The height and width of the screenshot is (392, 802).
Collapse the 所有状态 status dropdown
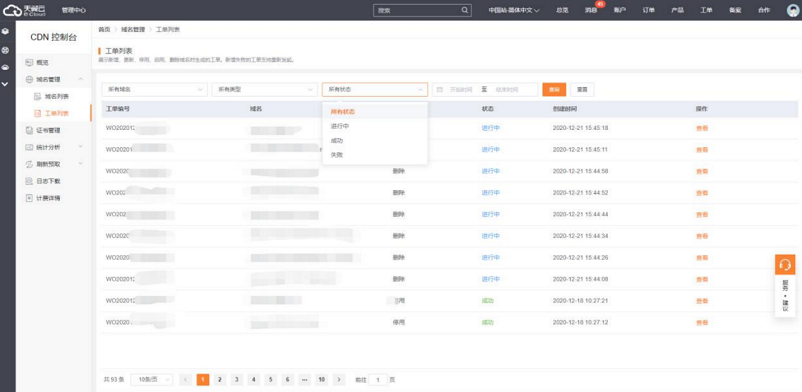tap(375, 90)
